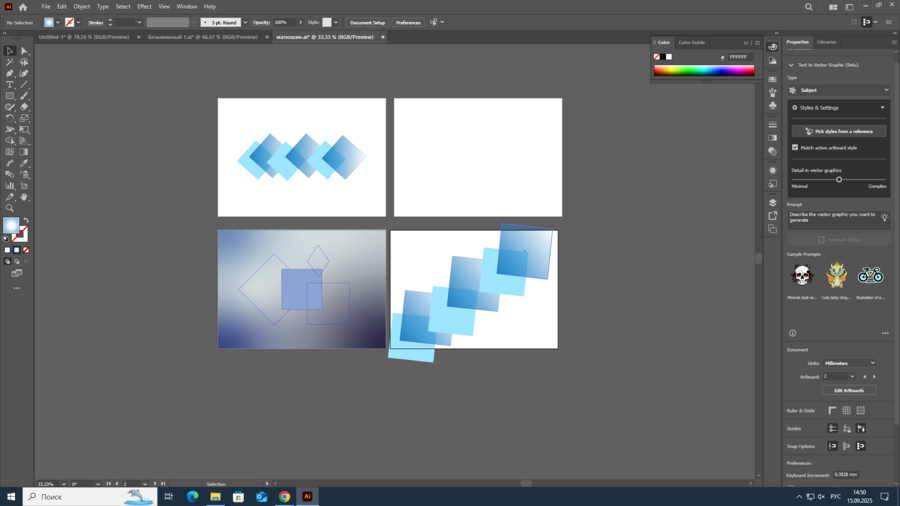The width and height of the screenshot is (900, 506).
Task: Toggle the lock guides icon
Action: pyautogui.click(x=846, y=429)
